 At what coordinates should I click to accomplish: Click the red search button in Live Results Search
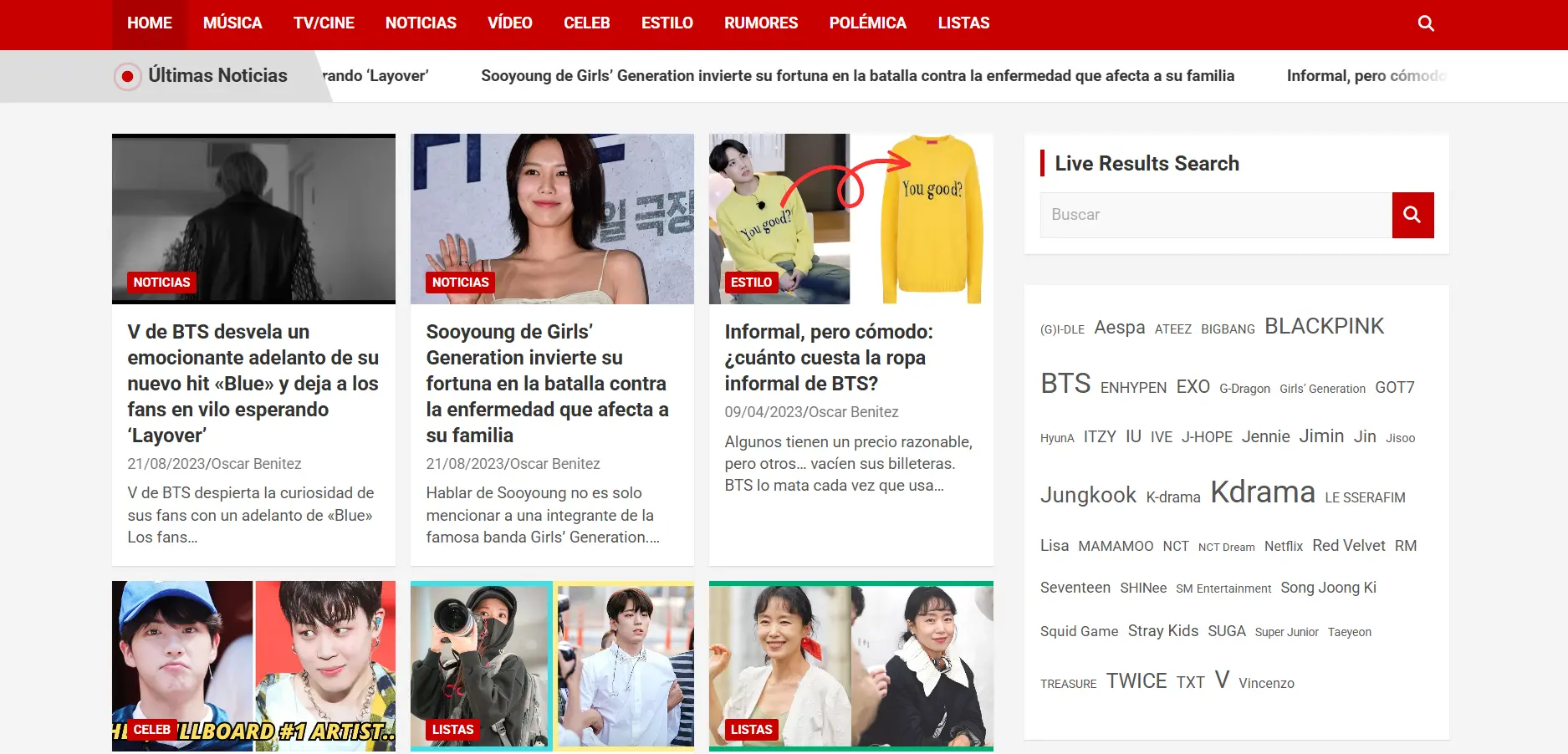coord(1412,215)
